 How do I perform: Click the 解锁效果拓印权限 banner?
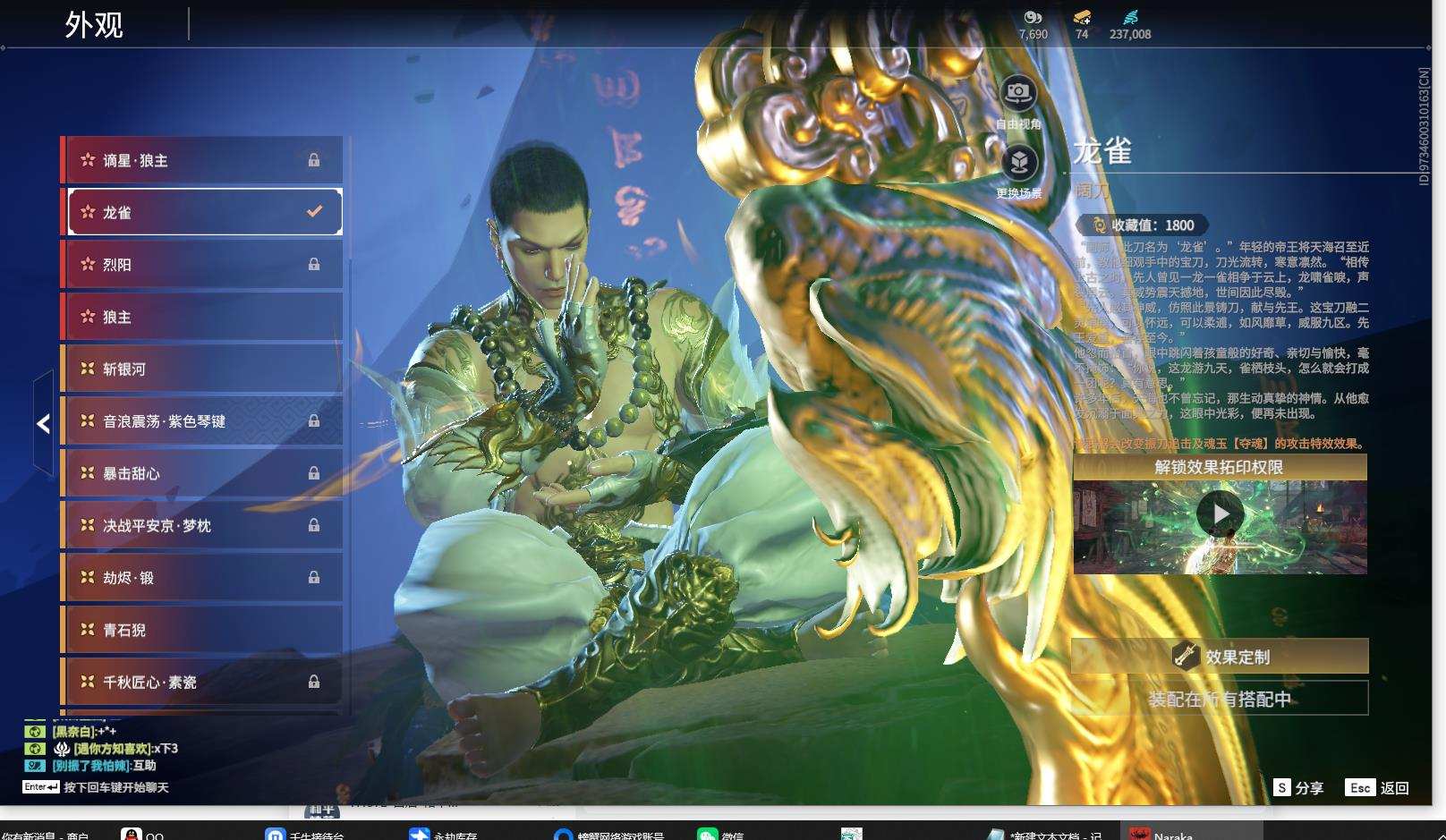pos(1220,467)
